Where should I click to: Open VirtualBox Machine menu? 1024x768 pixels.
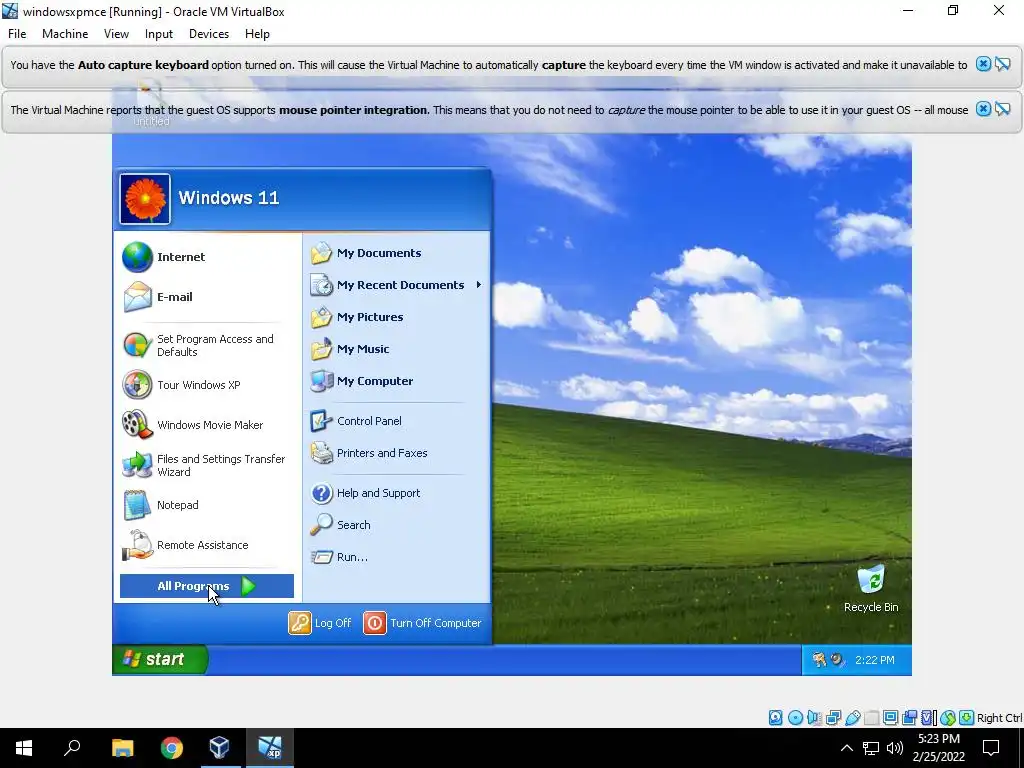click(65, 34)
